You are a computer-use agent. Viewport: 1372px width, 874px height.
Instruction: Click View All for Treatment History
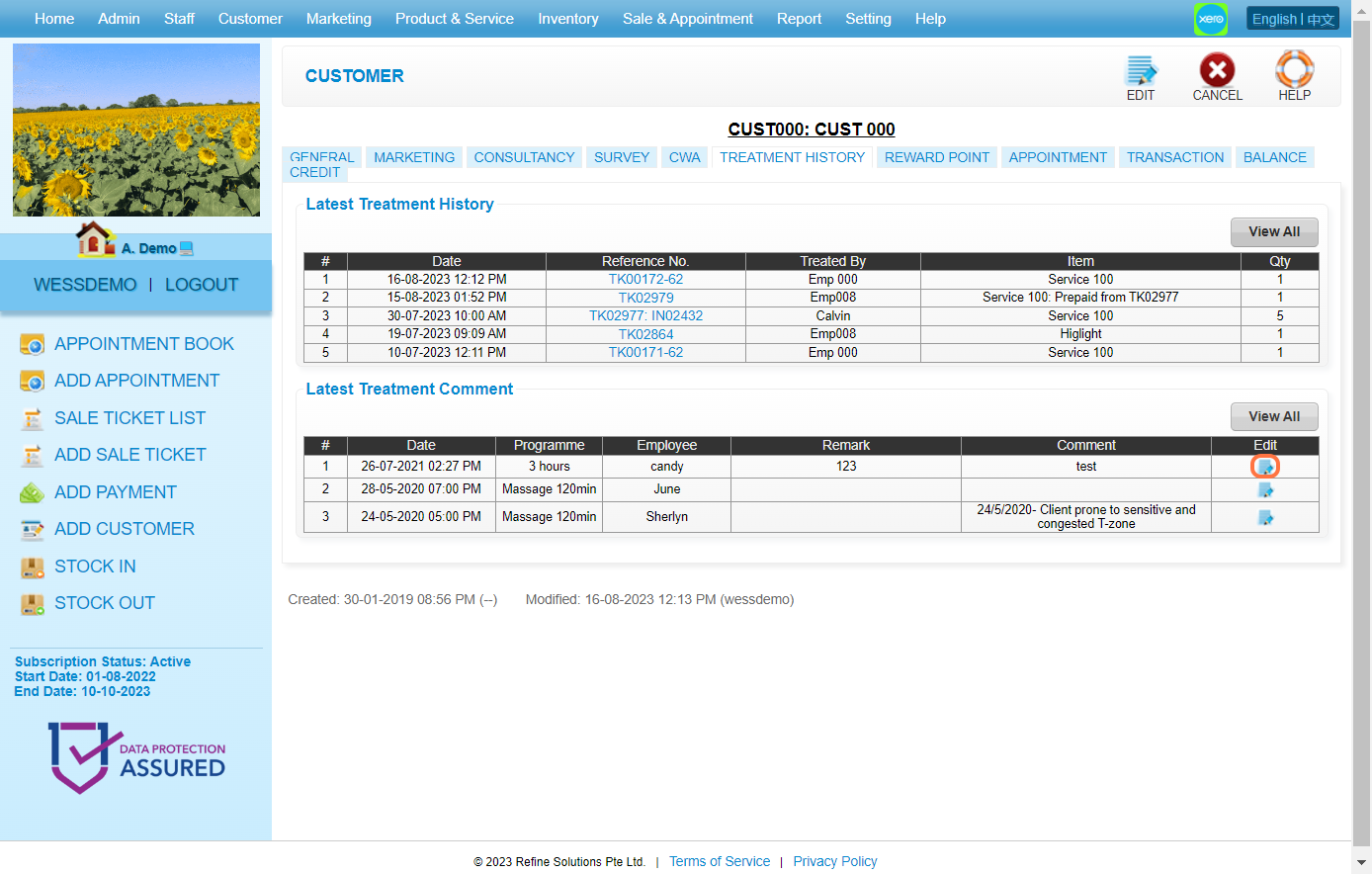pos(1274,232)
